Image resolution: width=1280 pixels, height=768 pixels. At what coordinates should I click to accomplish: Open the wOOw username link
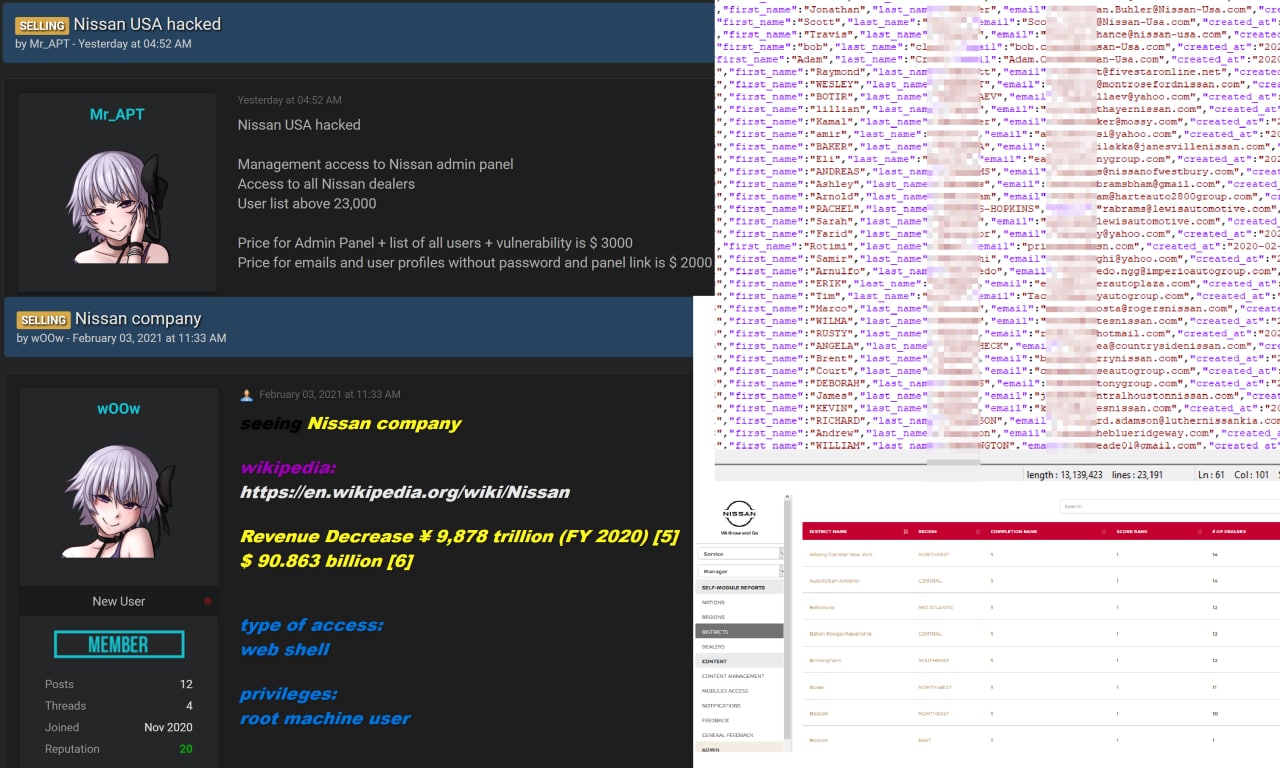pos(118,409)
